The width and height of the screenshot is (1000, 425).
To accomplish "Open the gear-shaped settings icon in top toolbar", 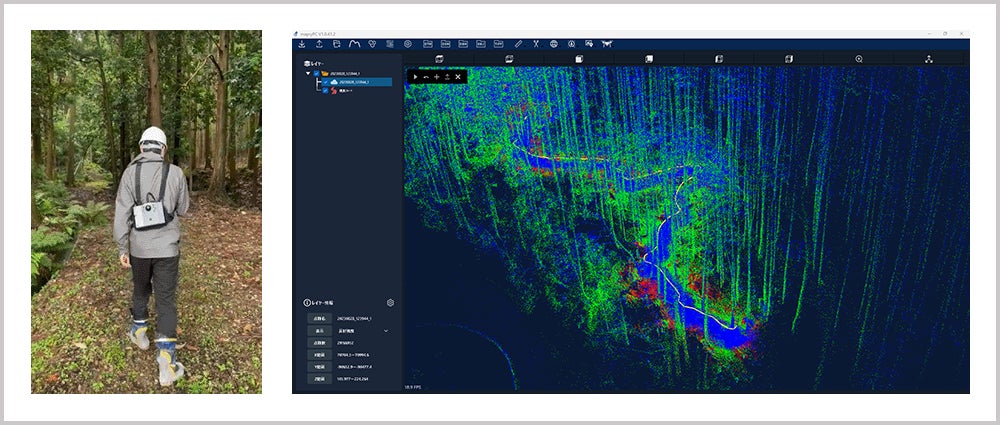I will pos(408,44).
